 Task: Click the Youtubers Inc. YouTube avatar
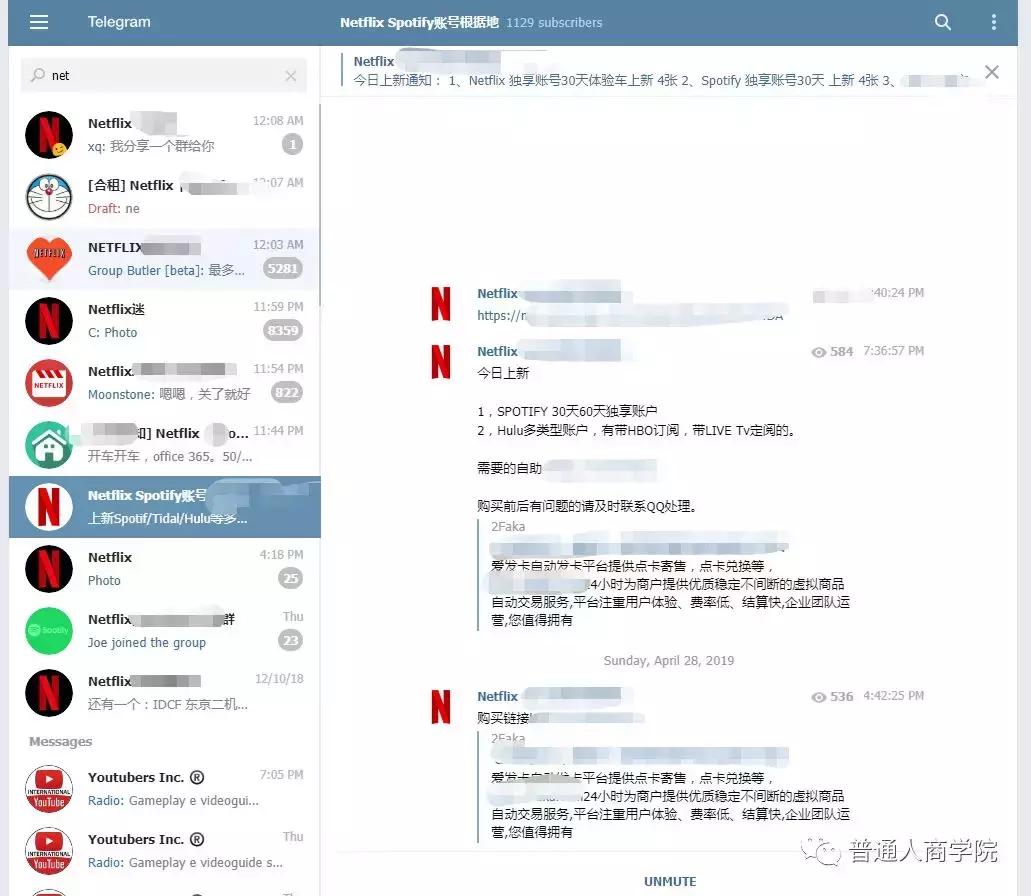click(49, 788)
